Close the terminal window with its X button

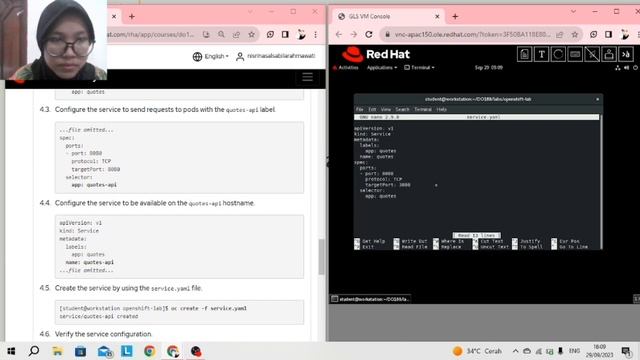[598, 99]
